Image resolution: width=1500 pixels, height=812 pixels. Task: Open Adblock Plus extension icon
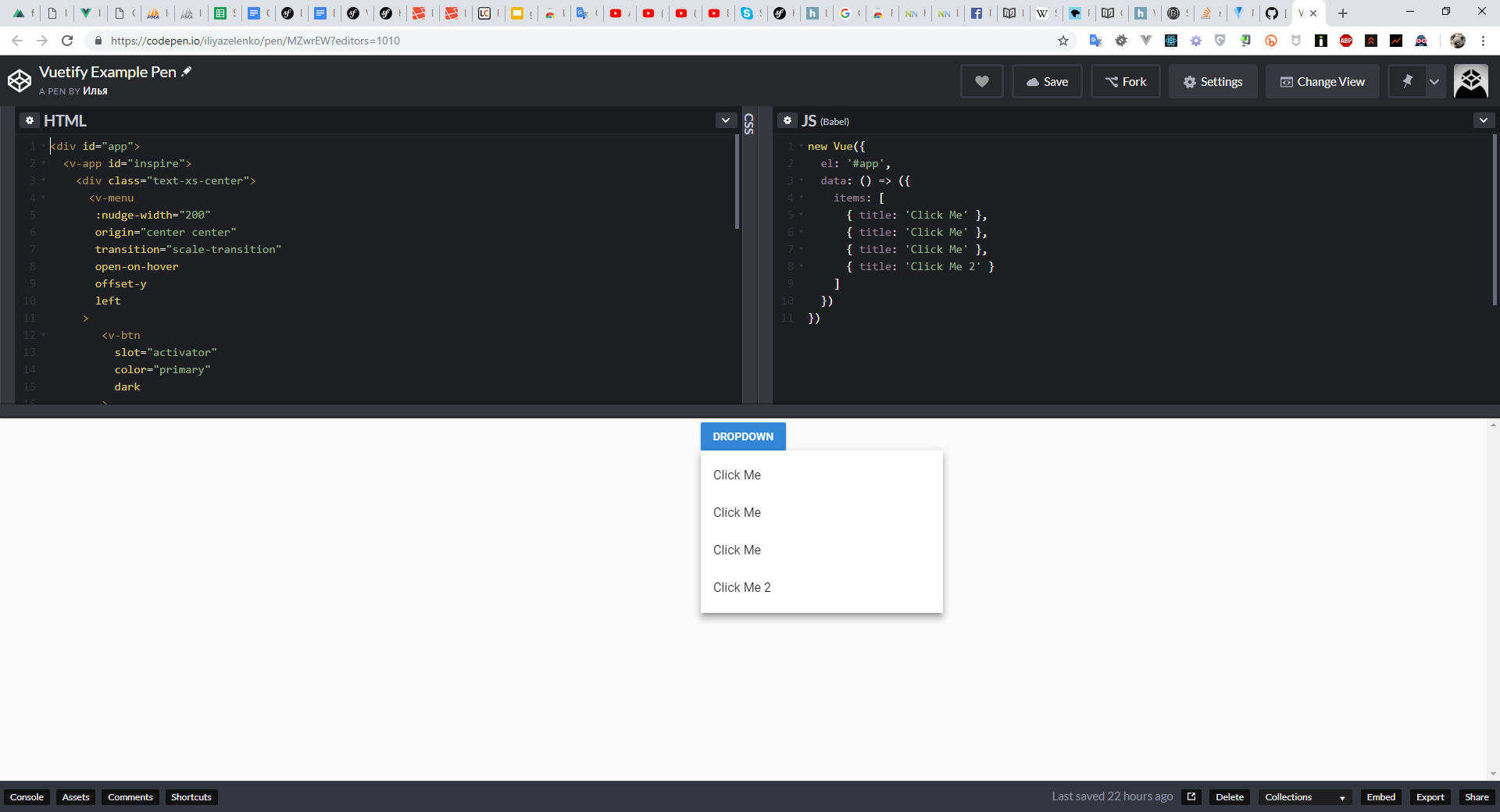click(1346, 41)
